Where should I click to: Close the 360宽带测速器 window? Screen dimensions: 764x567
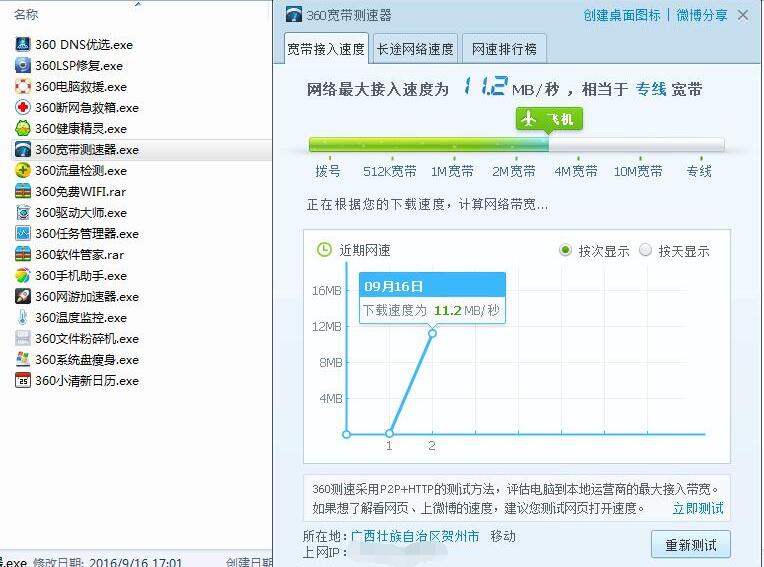743,16
